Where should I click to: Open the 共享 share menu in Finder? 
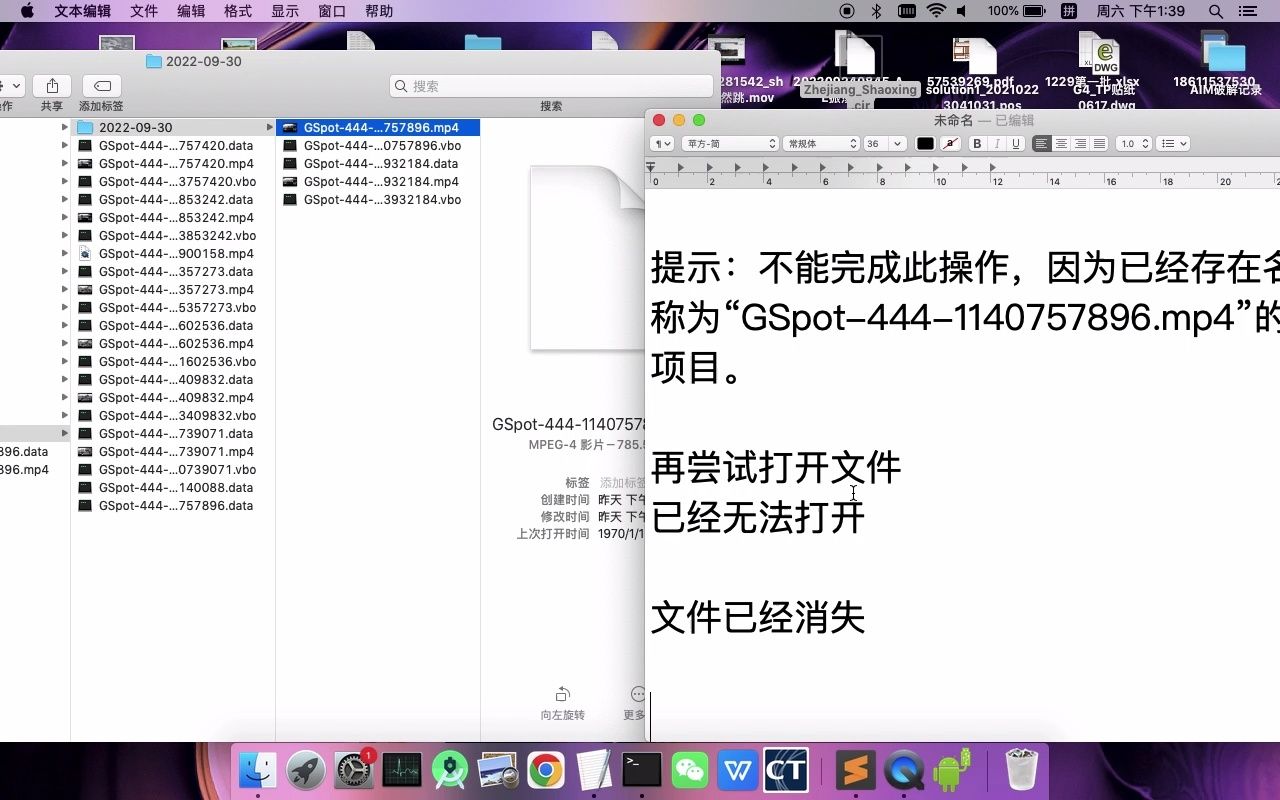tap(51, 88)
